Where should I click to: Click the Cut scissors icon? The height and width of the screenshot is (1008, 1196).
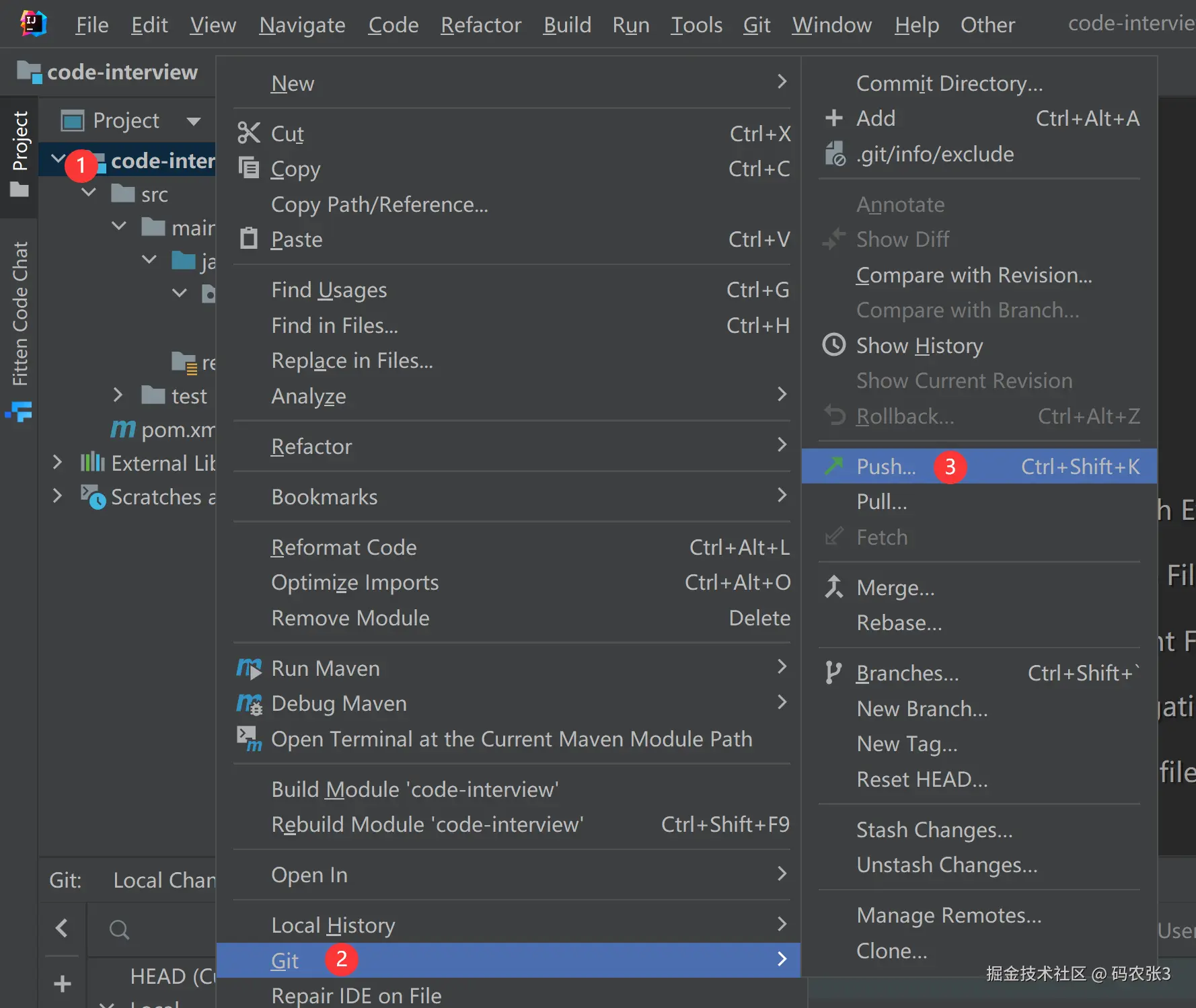[249, 133]
